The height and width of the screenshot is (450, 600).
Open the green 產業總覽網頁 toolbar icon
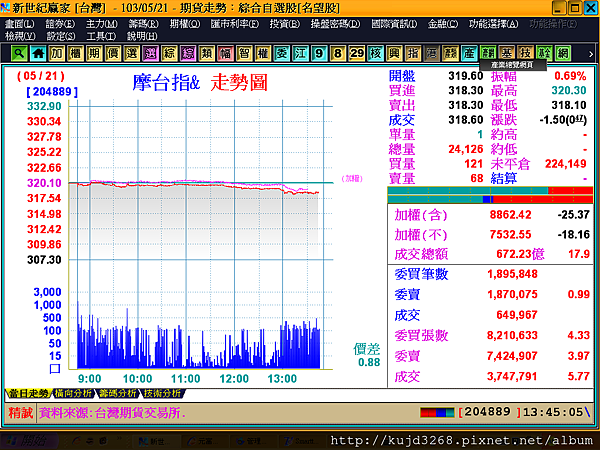488,52
